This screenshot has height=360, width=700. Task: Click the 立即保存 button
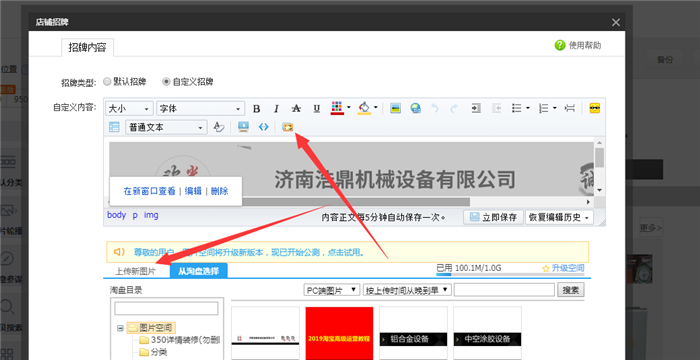[x=493, y=217]
